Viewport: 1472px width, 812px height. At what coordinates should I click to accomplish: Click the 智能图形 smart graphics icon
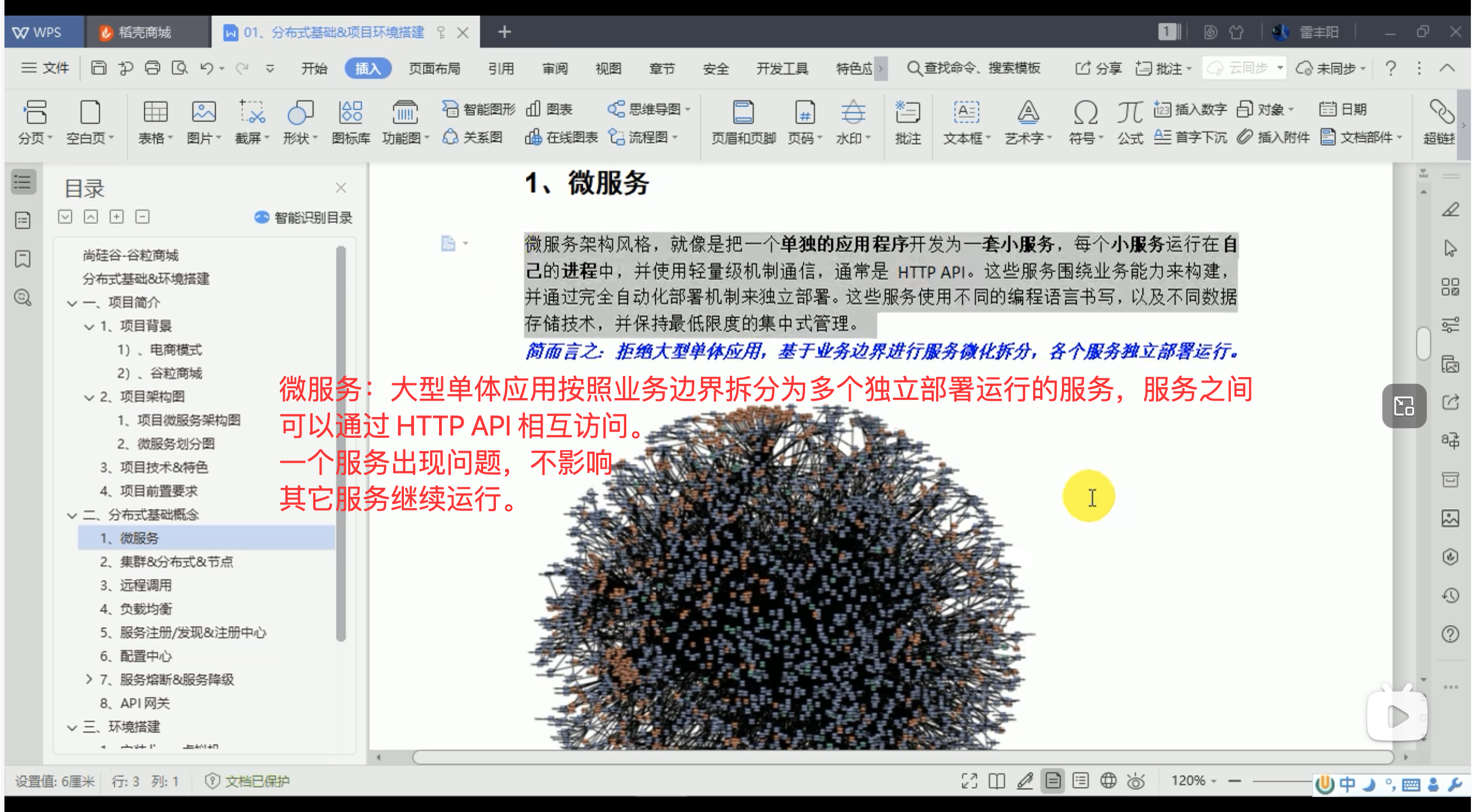coord(450,109)
